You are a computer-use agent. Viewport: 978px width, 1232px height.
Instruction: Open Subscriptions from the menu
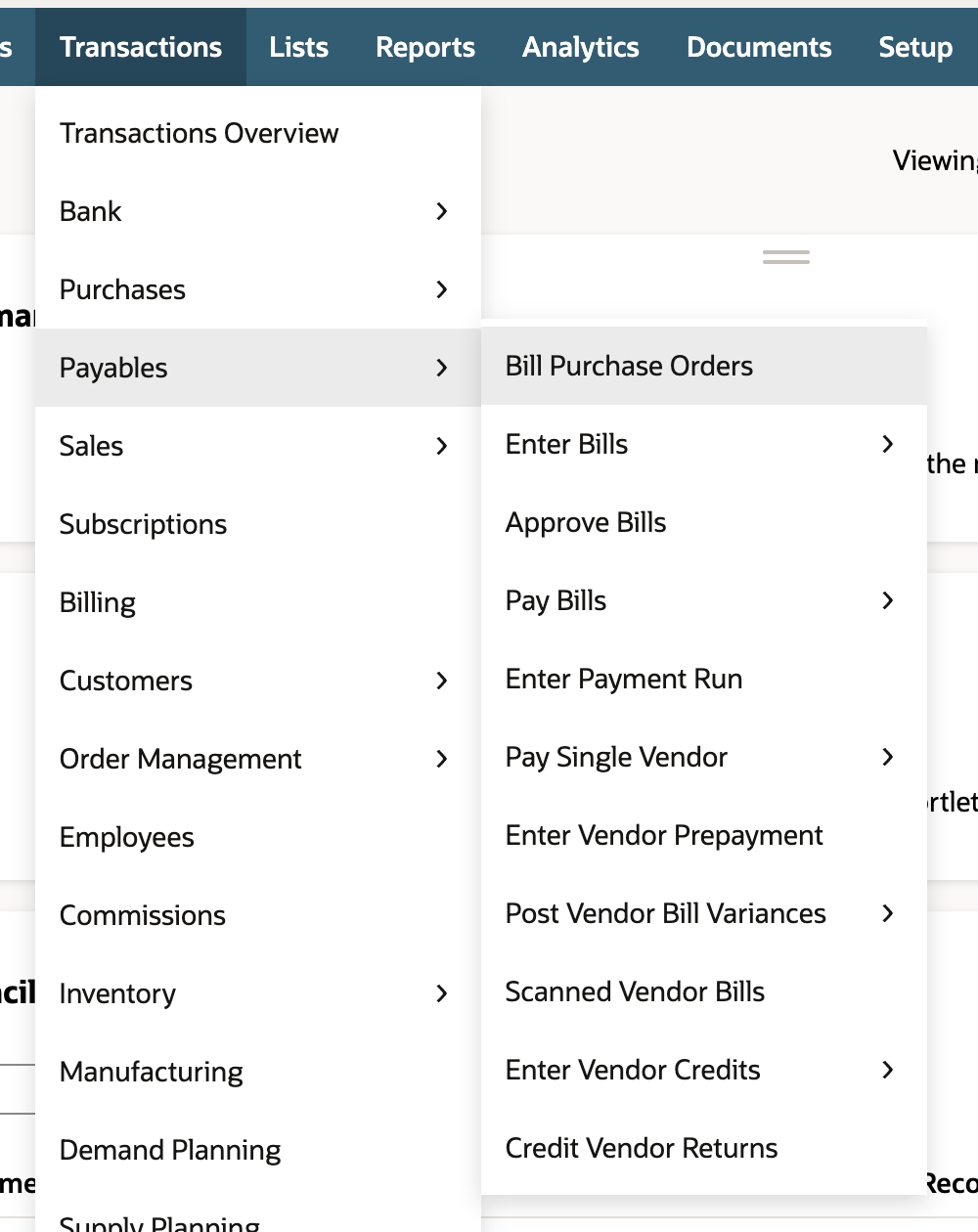[258, 524]
